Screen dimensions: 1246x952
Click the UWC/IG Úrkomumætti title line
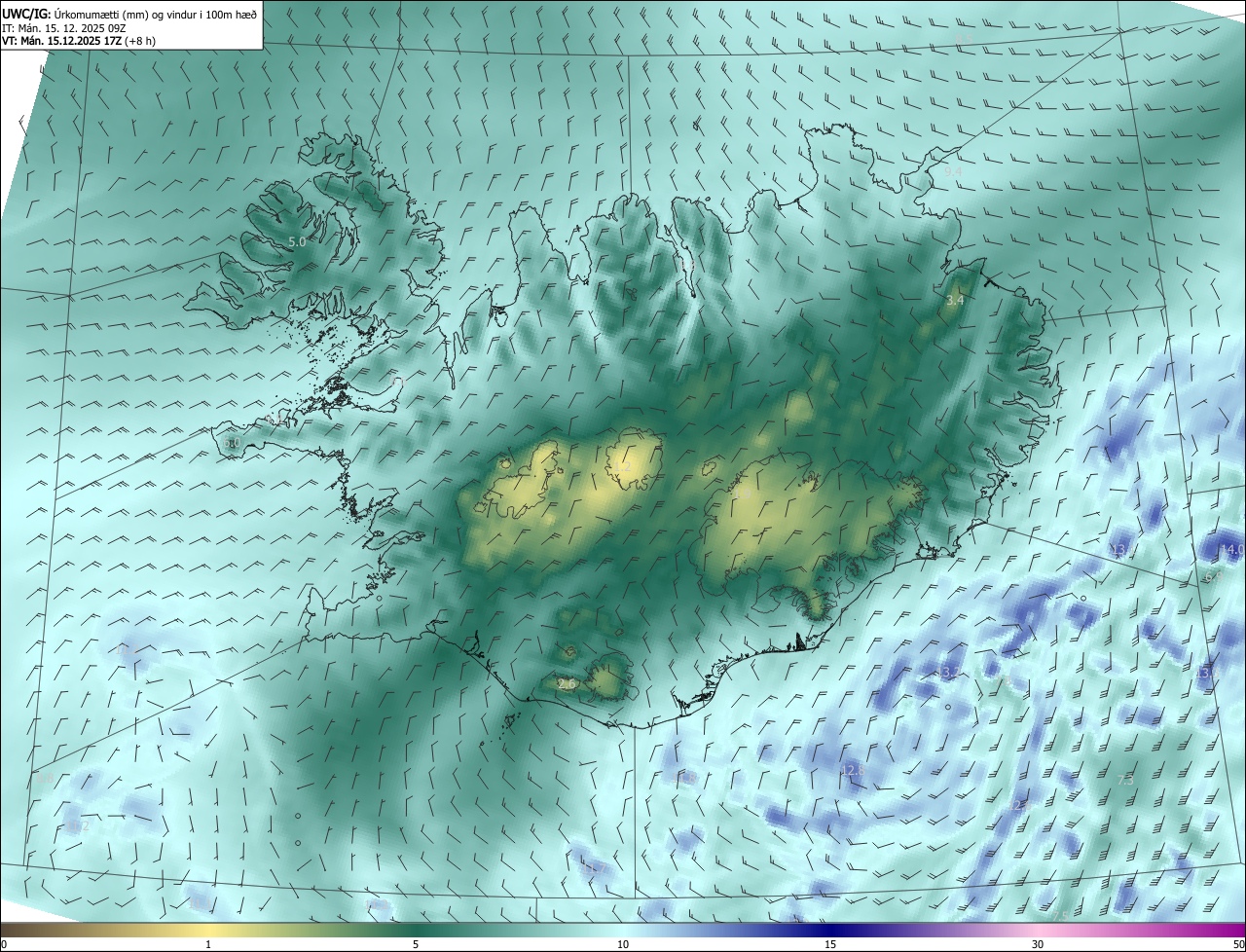tap(129, 14)
